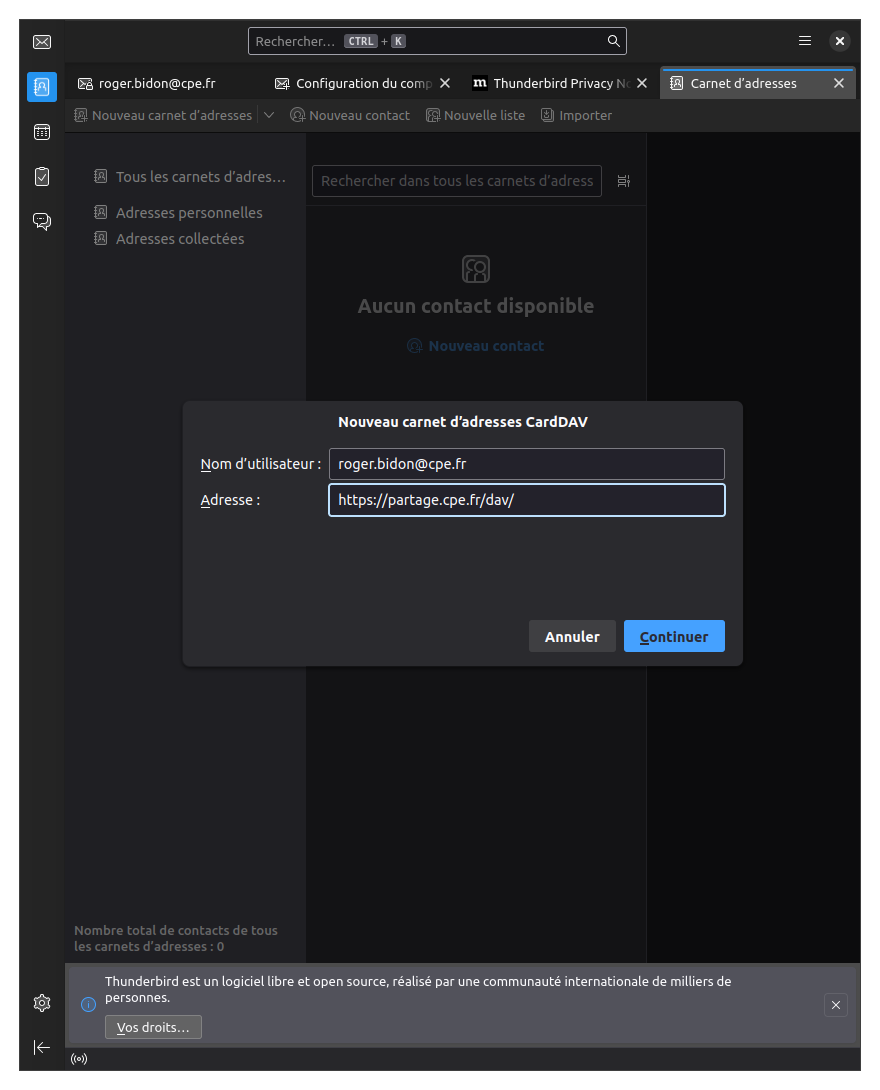Select Tous les carnets d'adresses
880x1090 pixels.
click(189, 177)
